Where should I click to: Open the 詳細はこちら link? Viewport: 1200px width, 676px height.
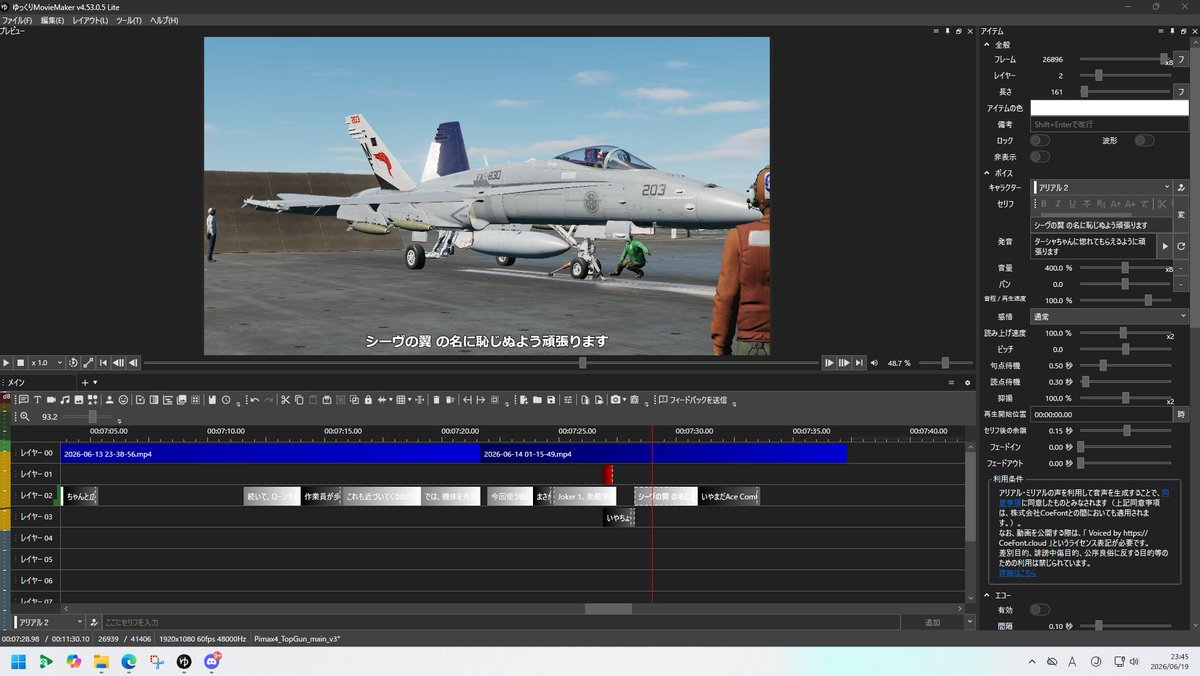pos(1017,573)
